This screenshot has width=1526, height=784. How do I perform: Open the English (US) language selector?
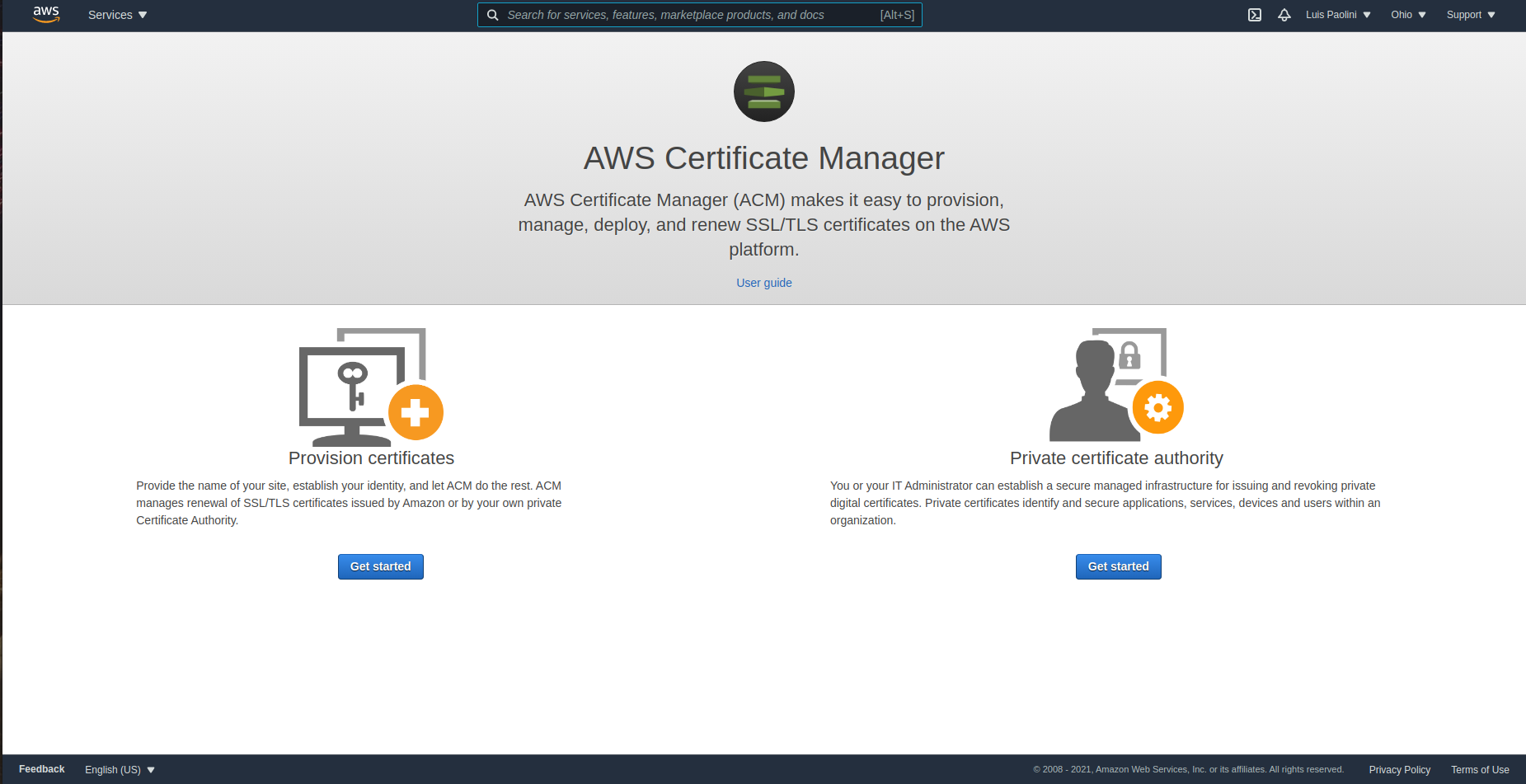120,770
